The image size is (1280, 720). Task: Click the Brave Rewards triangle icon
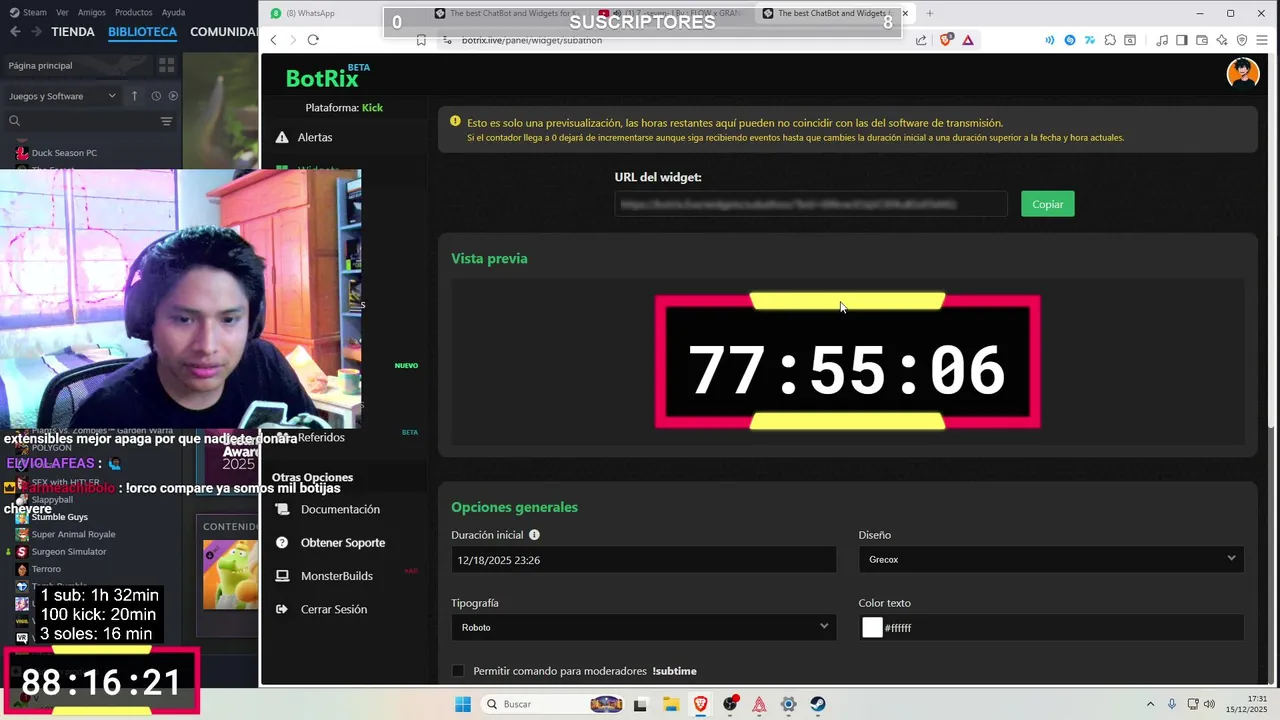click(968, 40)
